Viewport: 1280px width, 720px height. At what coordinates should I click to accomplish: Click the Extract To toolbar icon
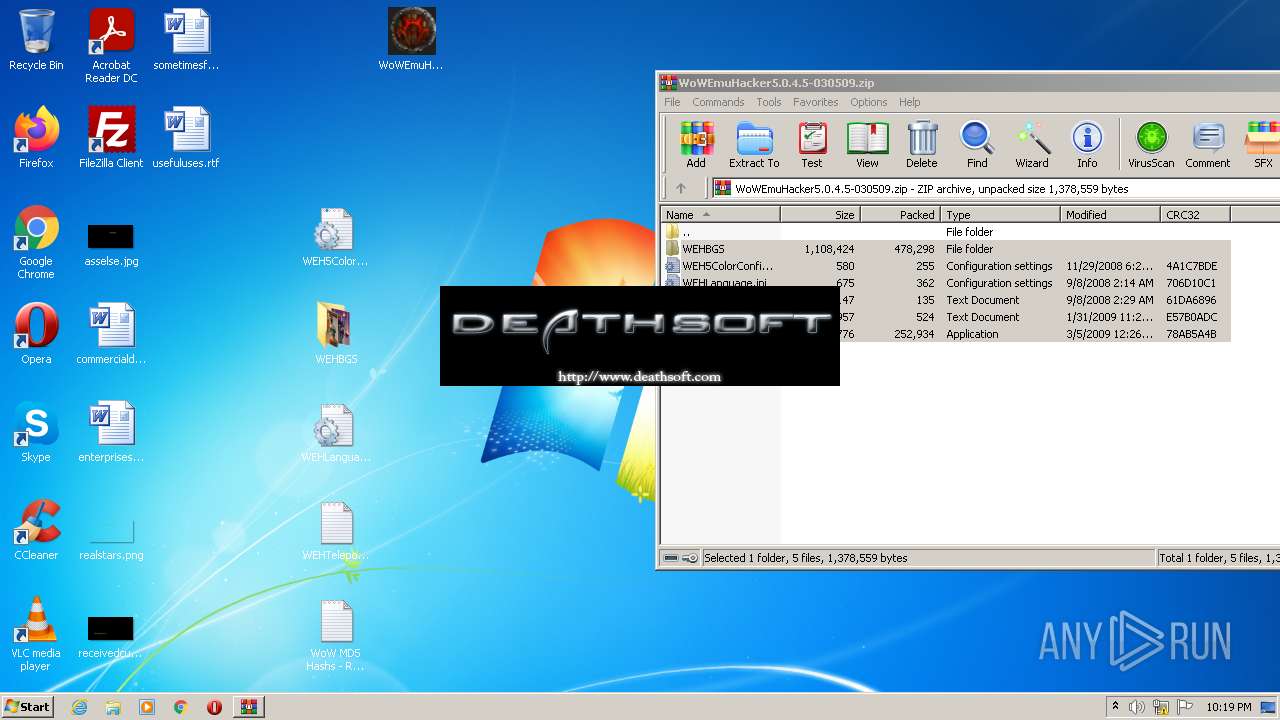coord(754,145)
